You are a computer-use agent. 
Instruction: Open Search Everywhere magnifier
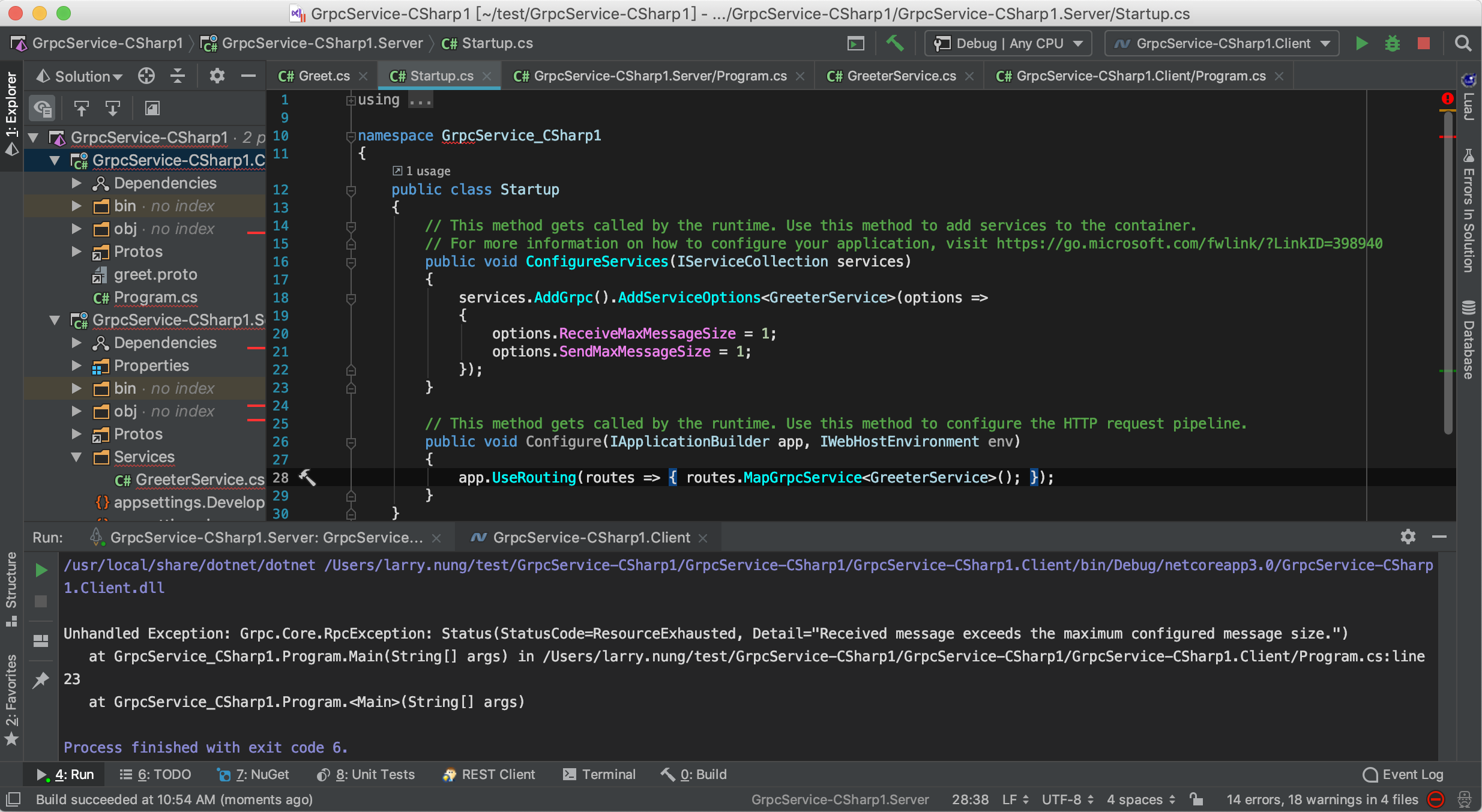pos(1463,44)
